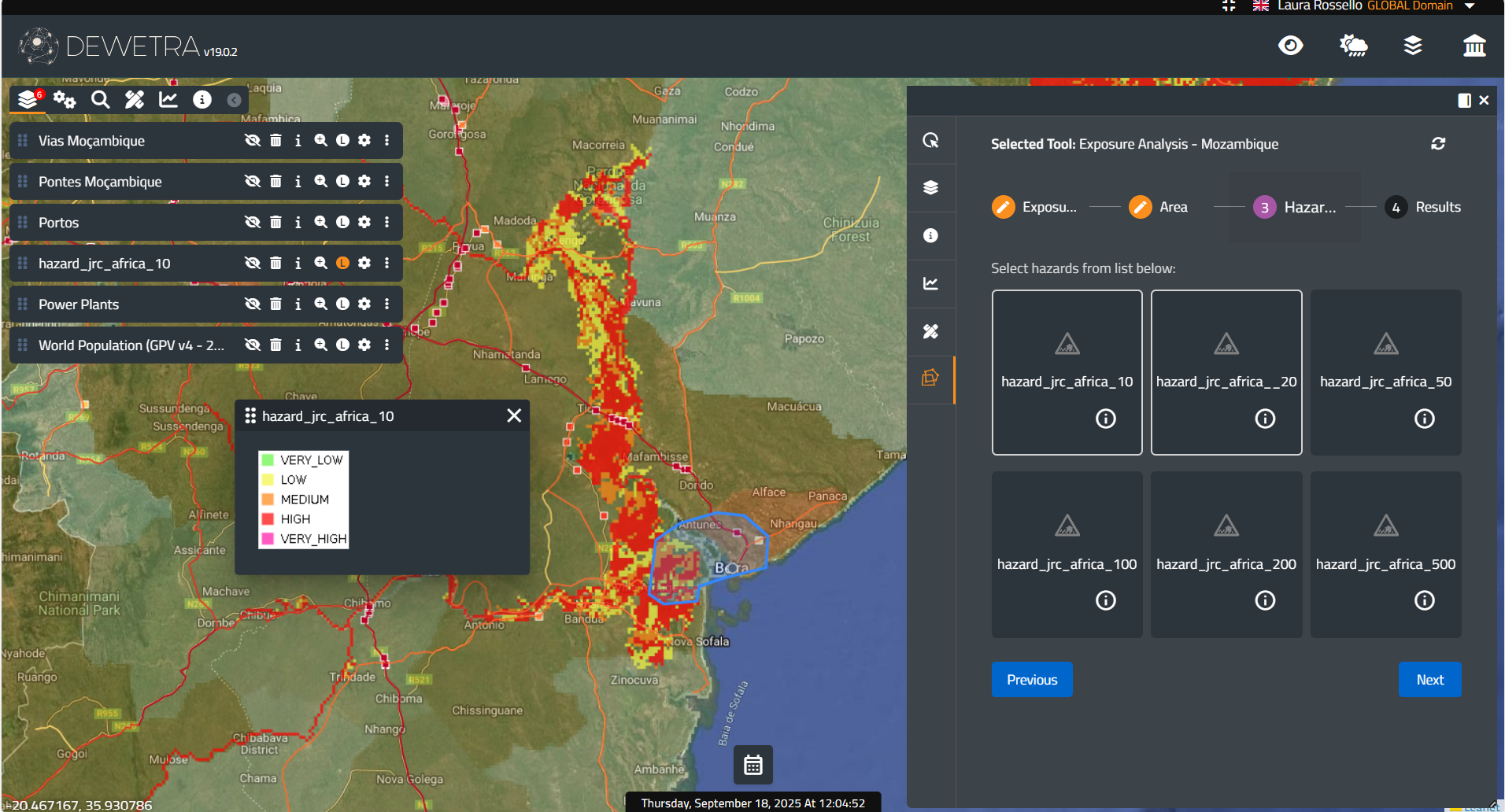This screenshot has height=812, width=1505.
Task: Open the chart tool in the map toolbar
Action: coord(168,100)
